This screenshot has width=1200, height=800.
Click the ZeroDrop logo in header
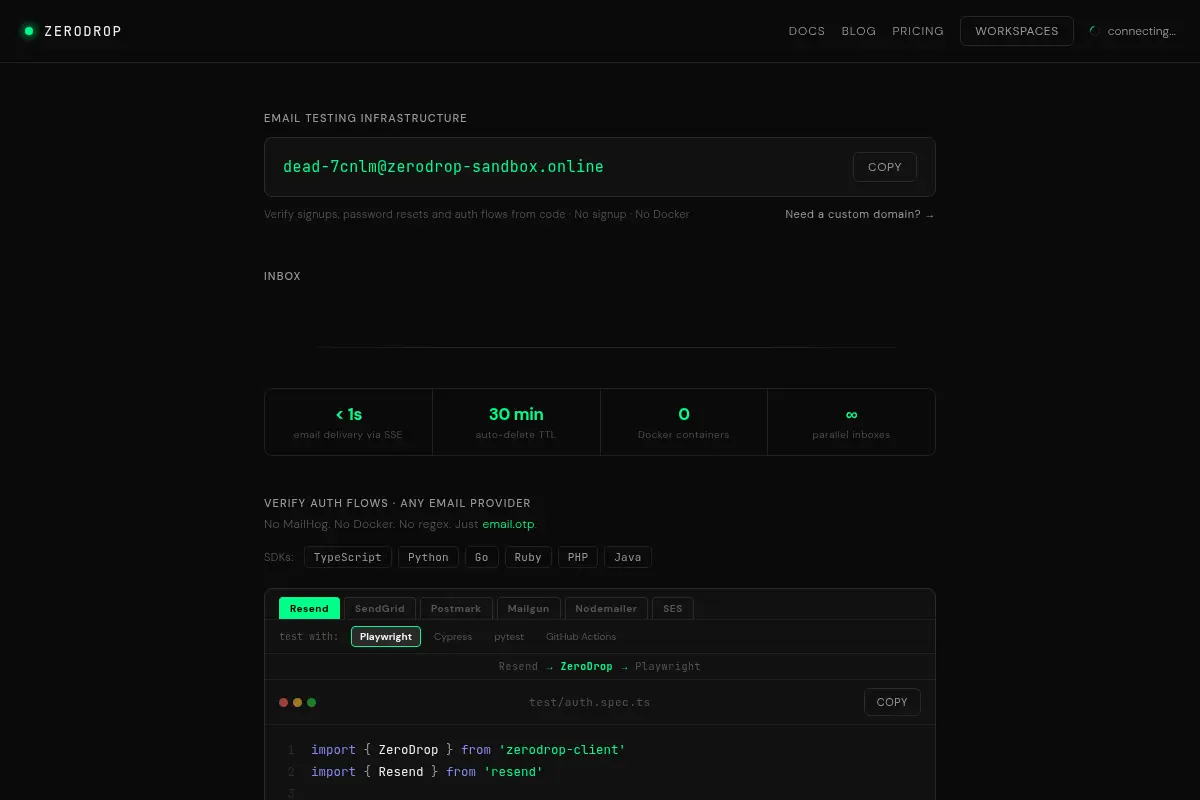72,31
